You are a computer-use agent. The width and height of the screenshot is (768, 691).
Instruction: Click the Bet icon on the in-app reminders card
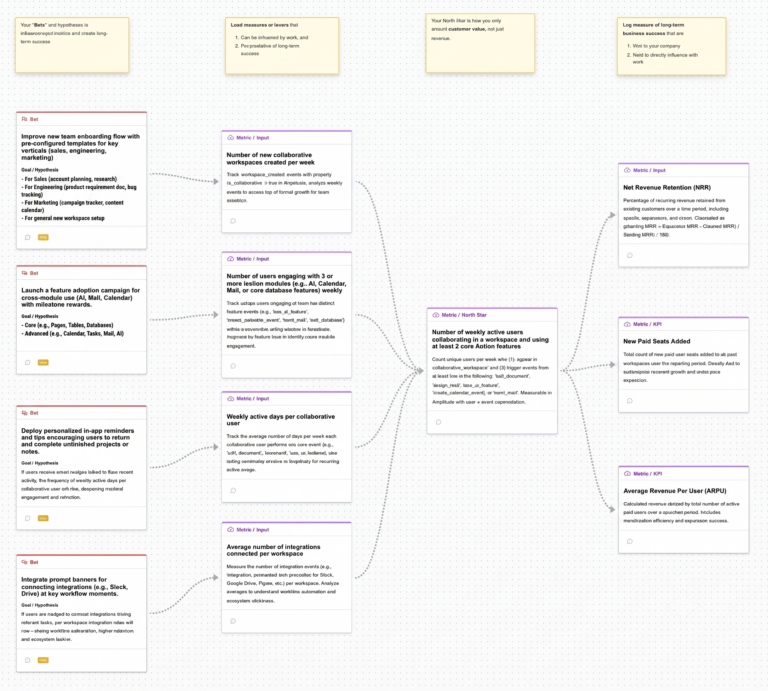point(24,413)
